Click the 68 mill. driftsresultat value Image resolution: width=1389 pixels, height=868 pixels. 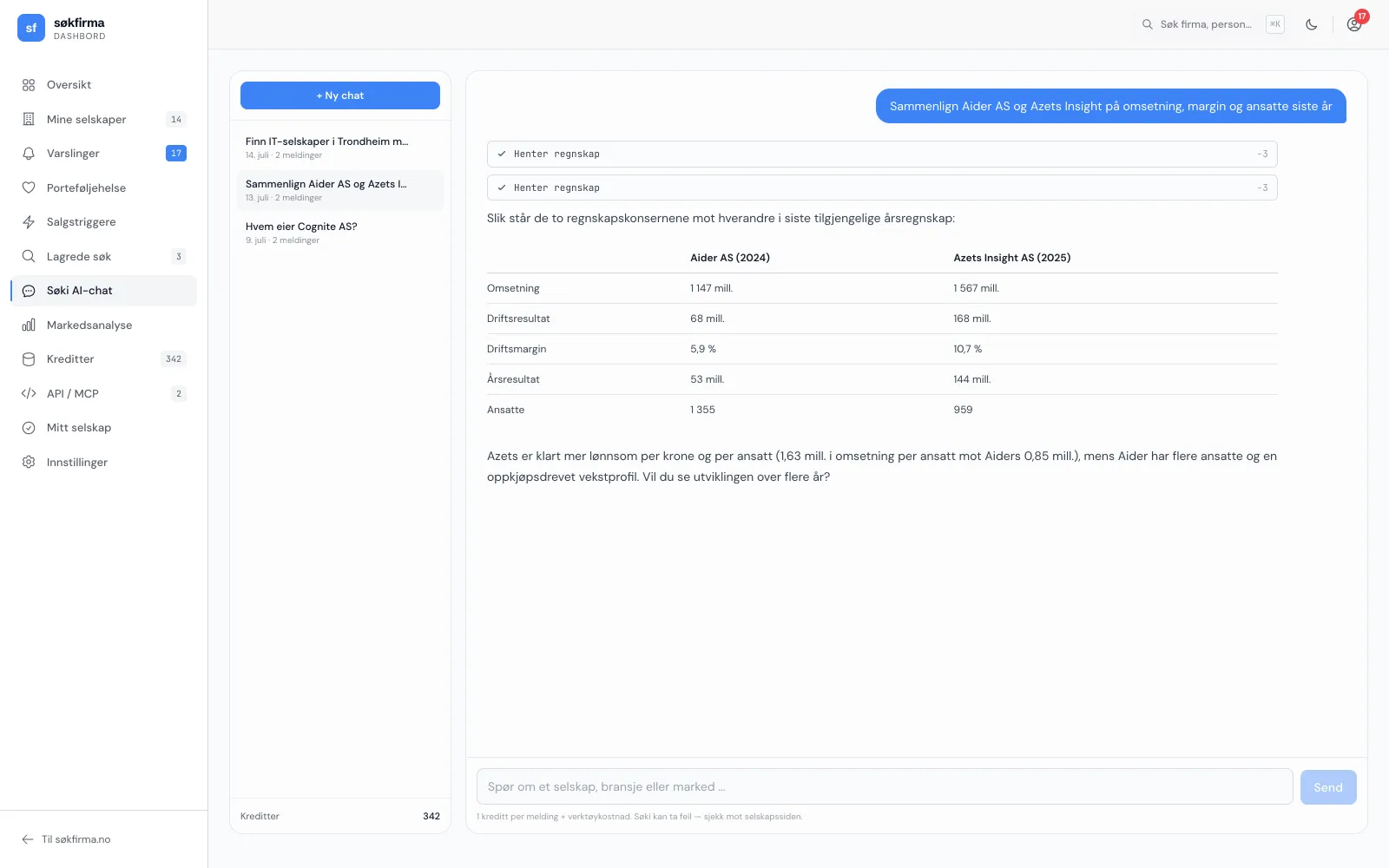coord(708,319)
